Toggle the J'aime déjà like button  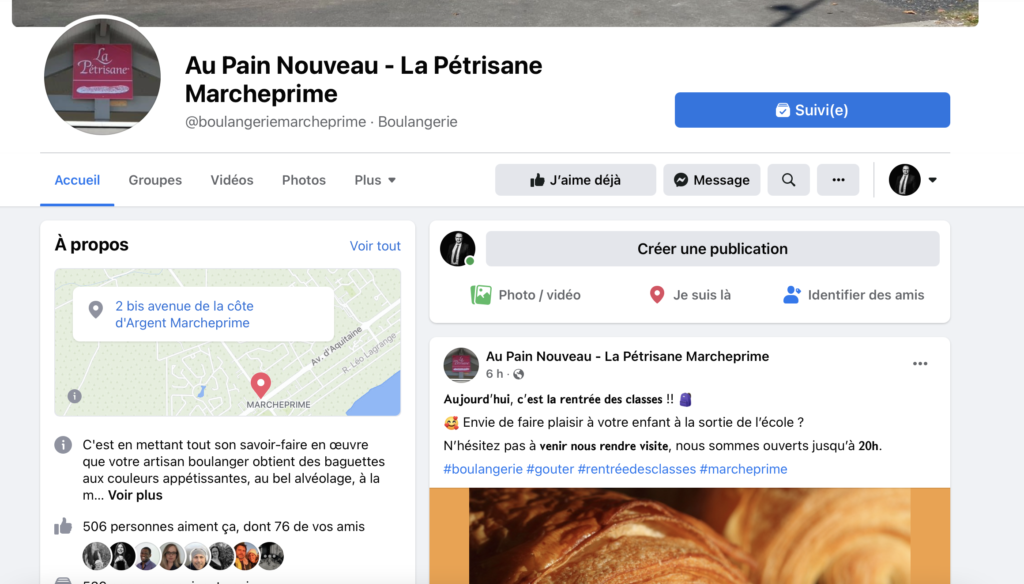point(575,180)
